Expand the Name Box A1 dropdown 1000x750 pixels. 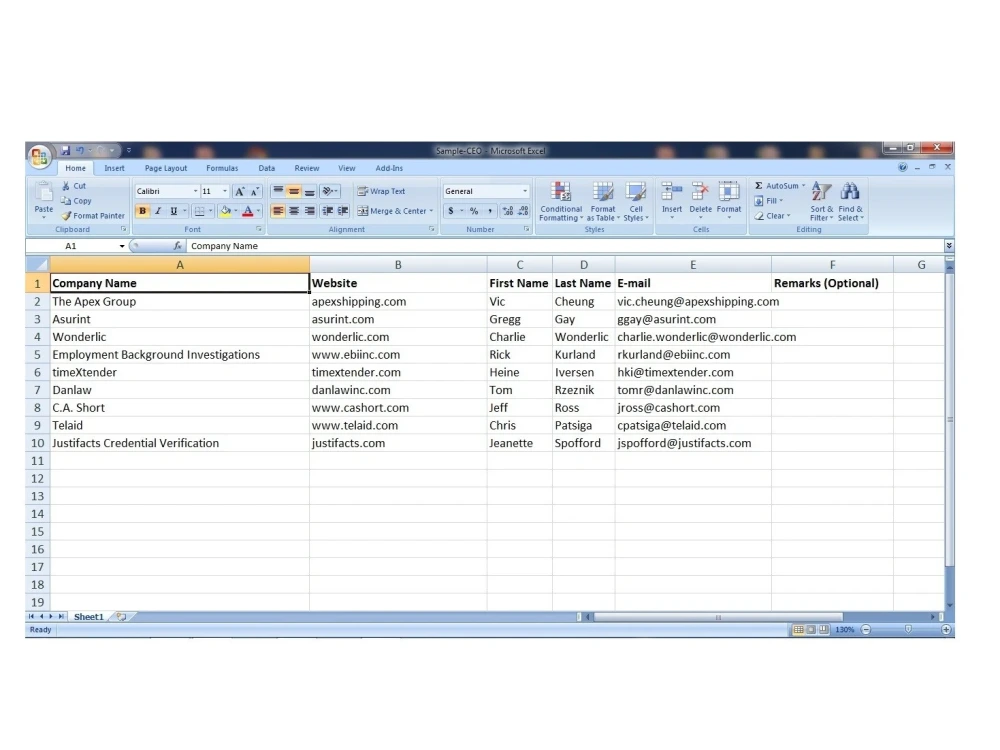click(x=122, y=246)
